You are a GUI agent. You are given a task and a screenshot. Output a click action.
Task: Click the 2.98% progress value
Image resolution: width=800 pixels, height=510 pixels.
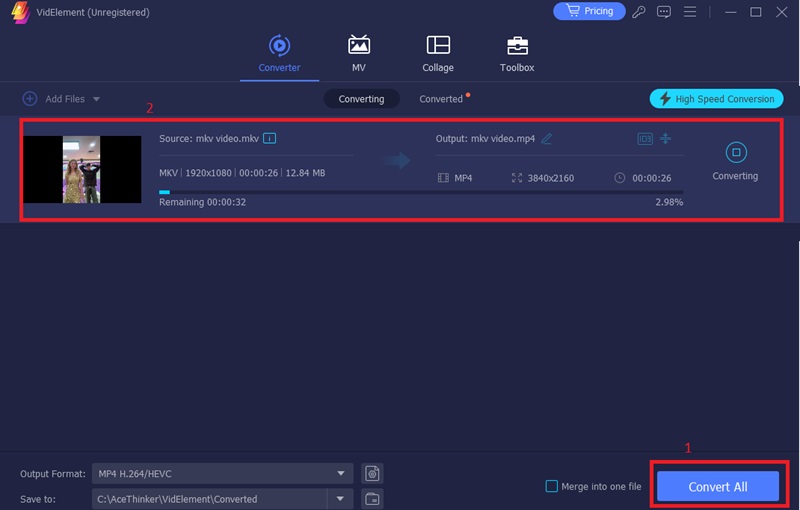click(x=669, y=202)
